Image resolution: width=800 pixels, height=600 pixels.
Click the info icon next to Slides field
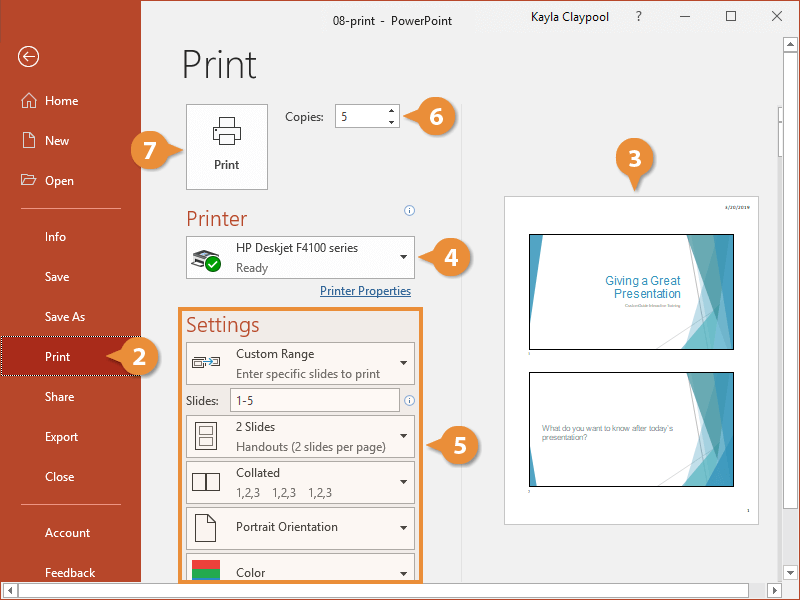(409, 401)
